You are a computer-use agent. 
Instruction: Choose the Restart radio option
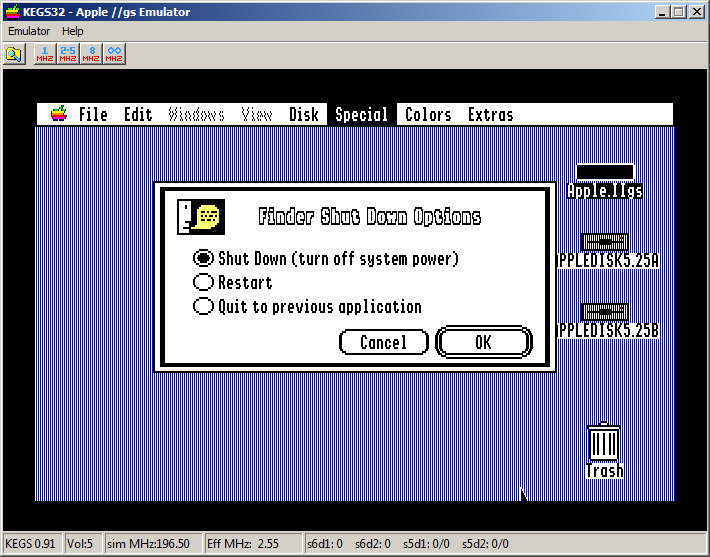tap(204, 283)
